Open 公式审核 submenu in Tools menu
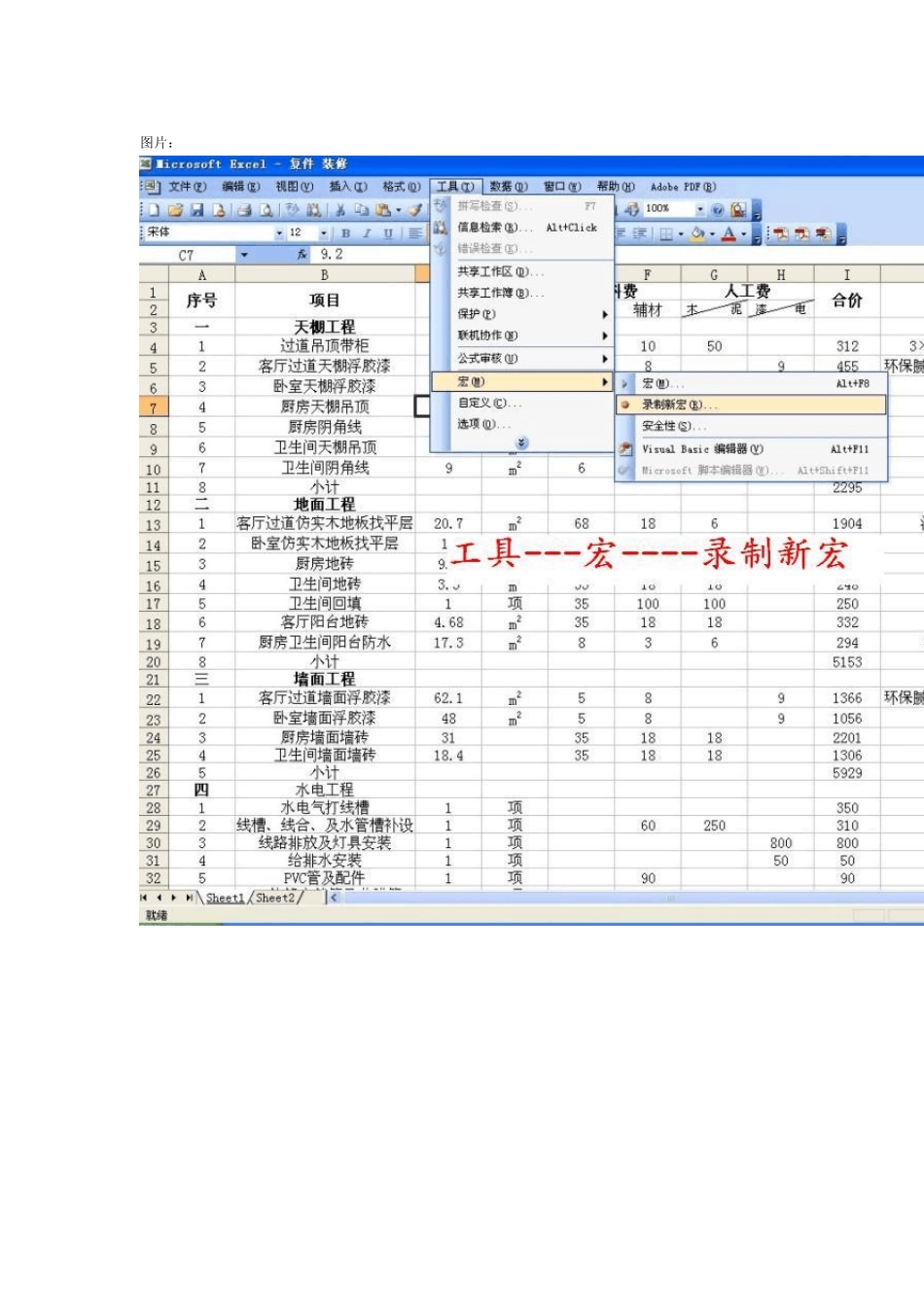Screen dimensions: 924x1307 (x=522, y=359)
